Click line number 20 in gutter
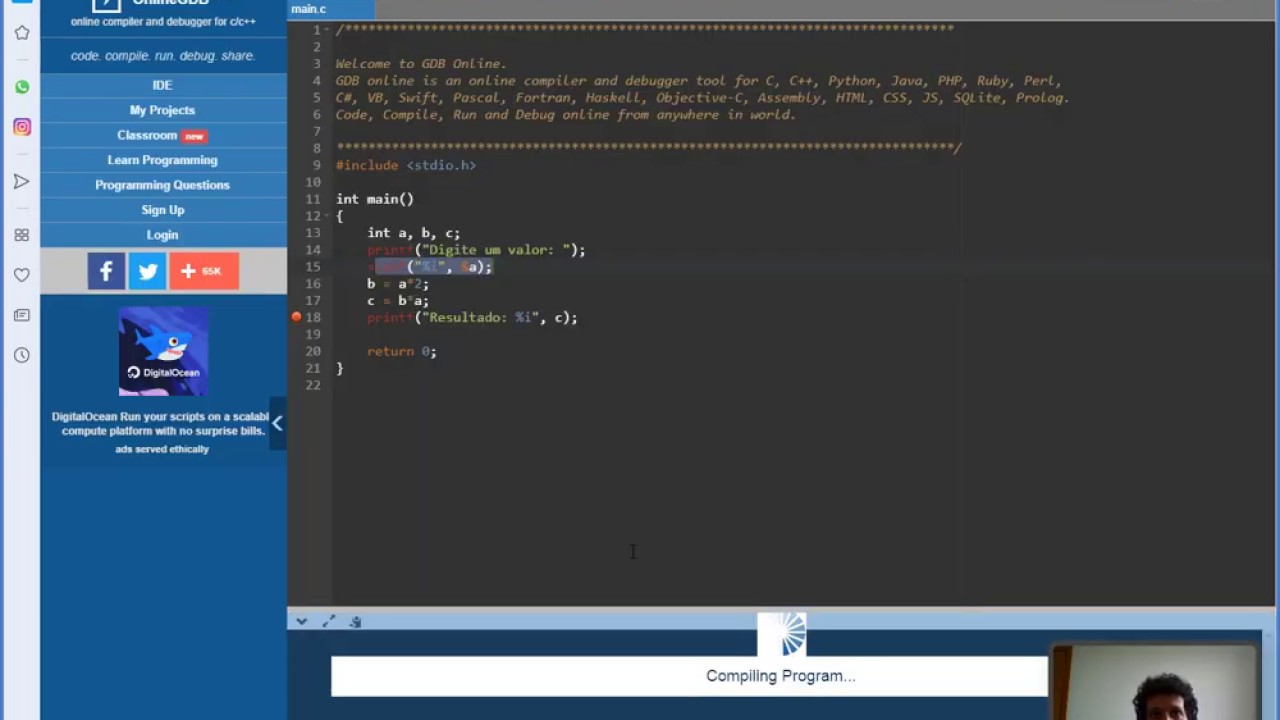This screenshot has width=1280, height=720. tap(313, 351)
